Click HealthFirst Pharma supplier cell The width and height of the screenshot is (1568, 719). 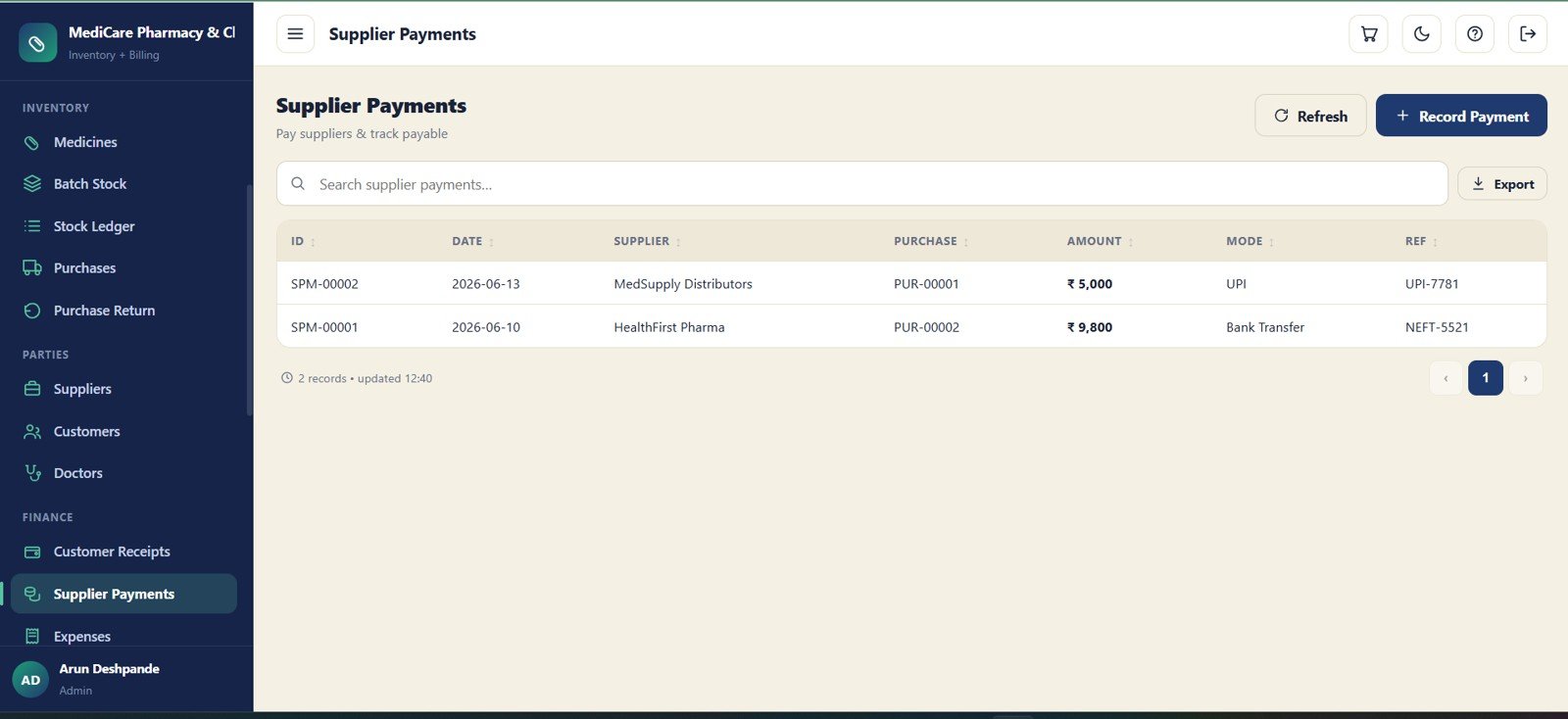click(669, 327)
